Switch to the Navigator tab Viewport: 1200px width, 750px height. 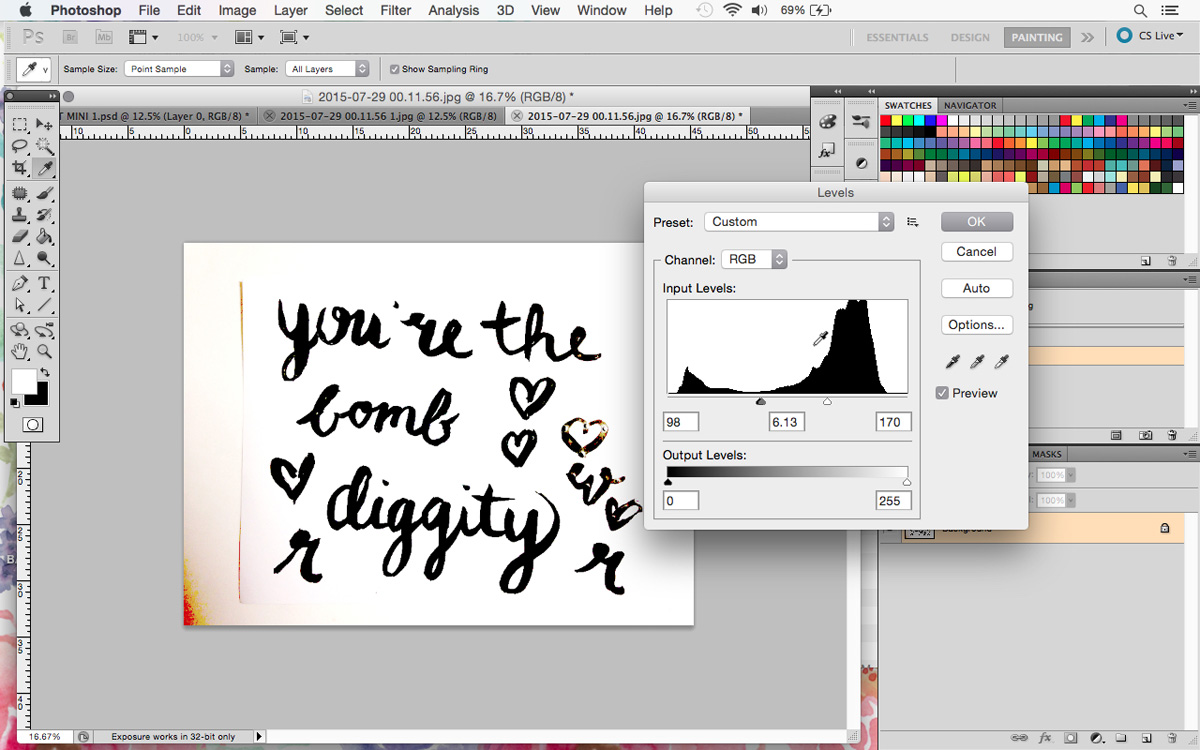pos(970,105)
